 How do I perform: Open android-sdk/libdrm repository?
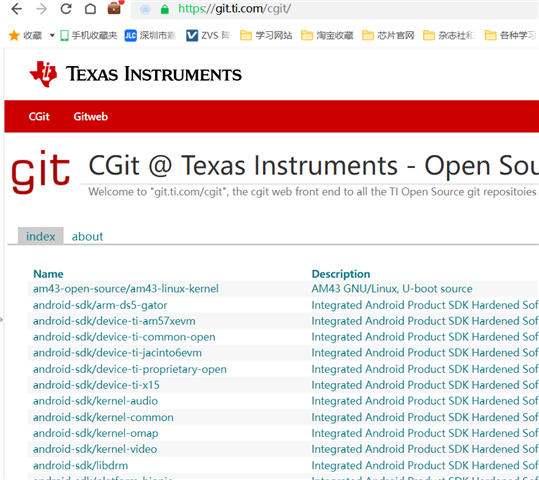click(x=80, y=465)
